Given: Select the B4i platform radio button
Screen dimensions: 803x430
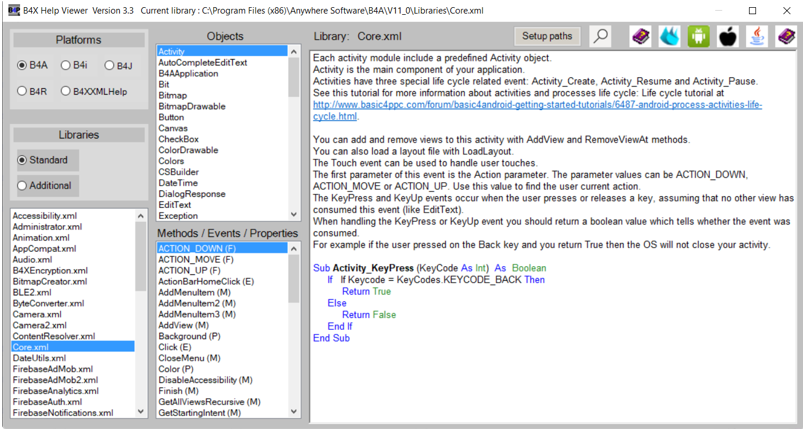Looking at the screenshot, I should tap(74, 66).
